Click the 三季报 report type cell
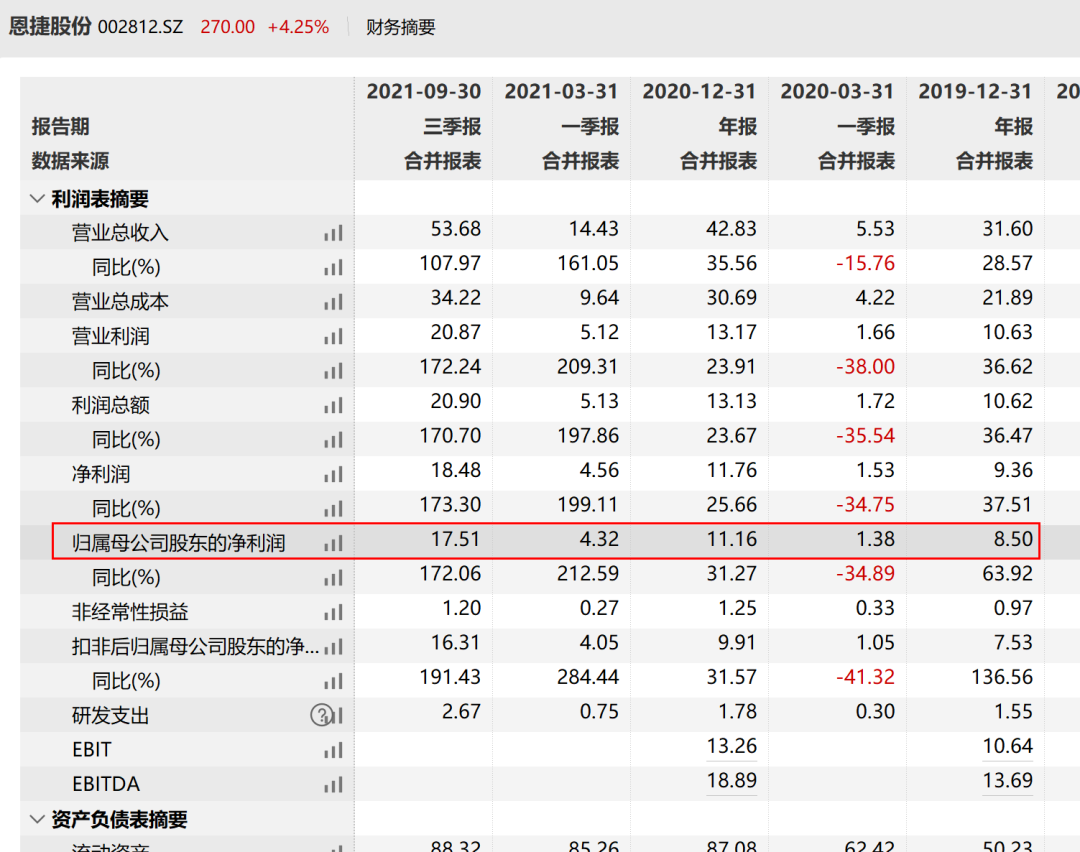Screen dimensions: 1080x852 [x=452, y=127]
